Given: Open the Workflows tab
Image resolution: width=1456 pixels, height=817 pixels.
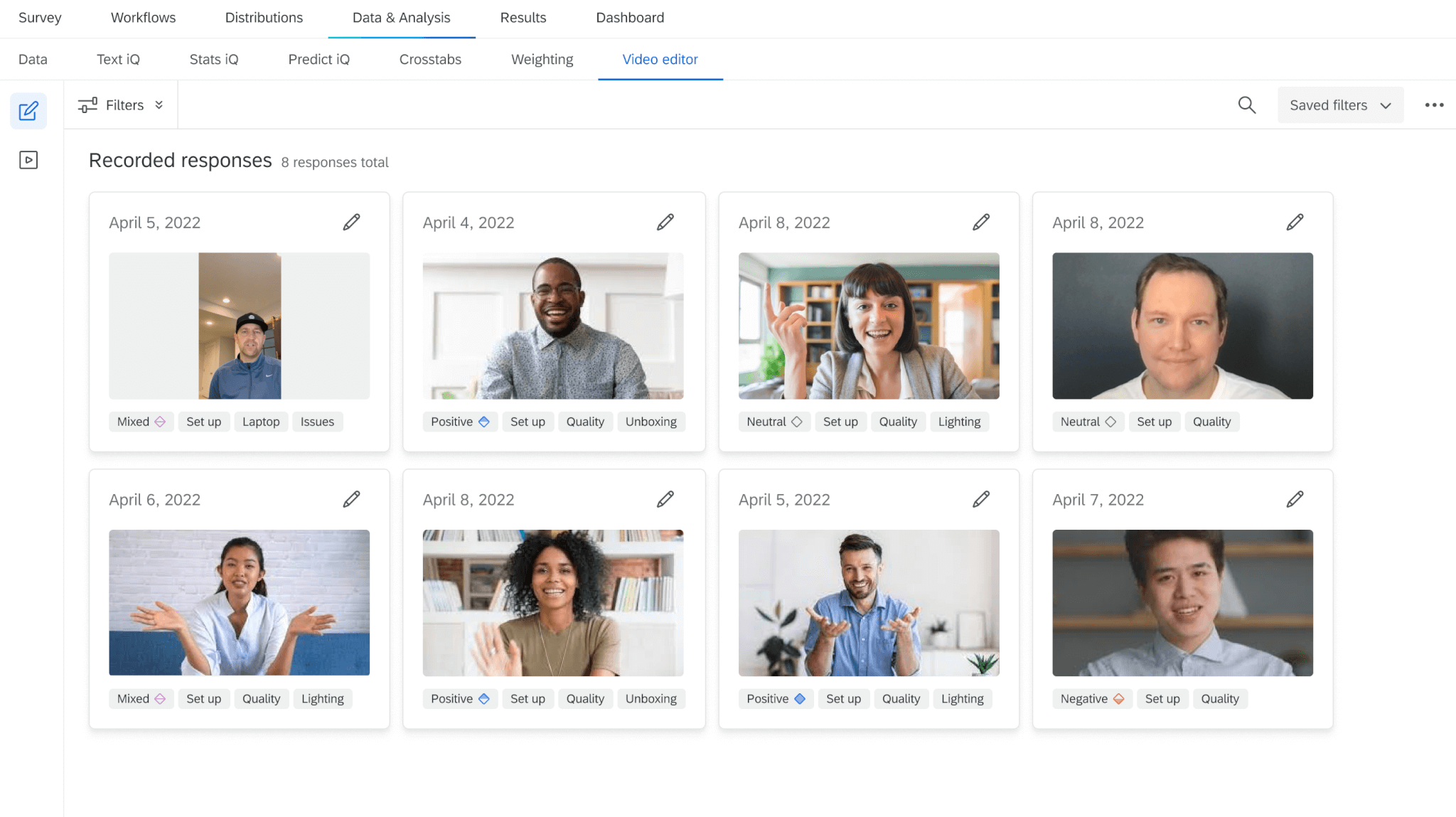Looking at the screenshot, I should tap(143, 18).
